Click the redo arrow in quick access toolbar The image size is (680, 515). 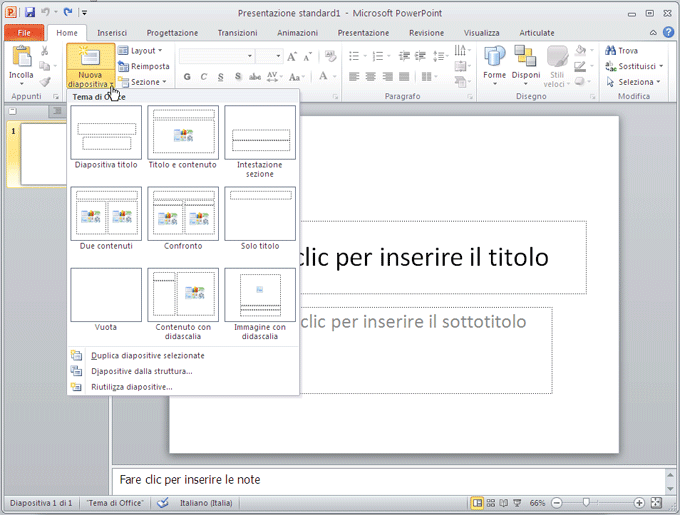pos(68,13)
